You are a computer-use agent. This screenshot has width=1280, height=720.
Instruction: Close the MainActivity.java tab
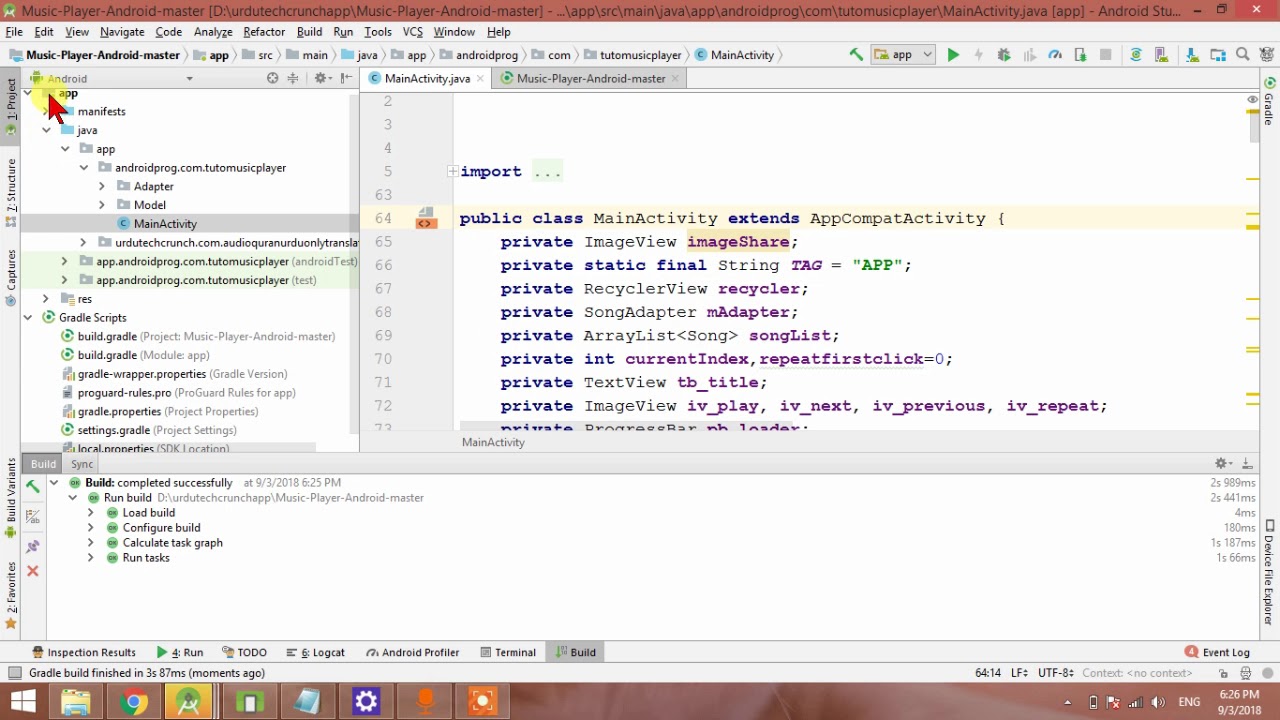tap(480, 78)
